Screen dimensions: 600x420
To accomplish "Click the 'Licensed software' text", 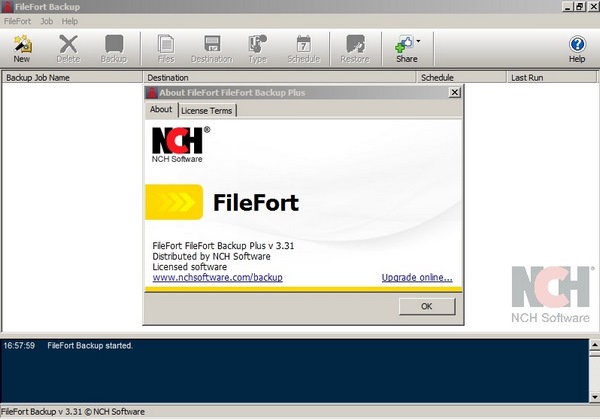I will tap(189, 267).
